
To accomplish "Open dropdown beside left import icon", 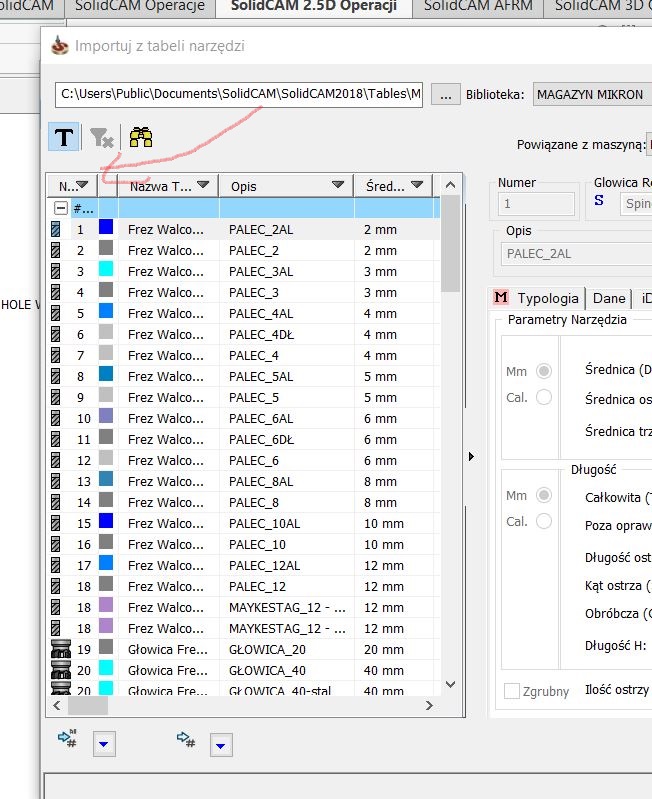I will 104,744.
